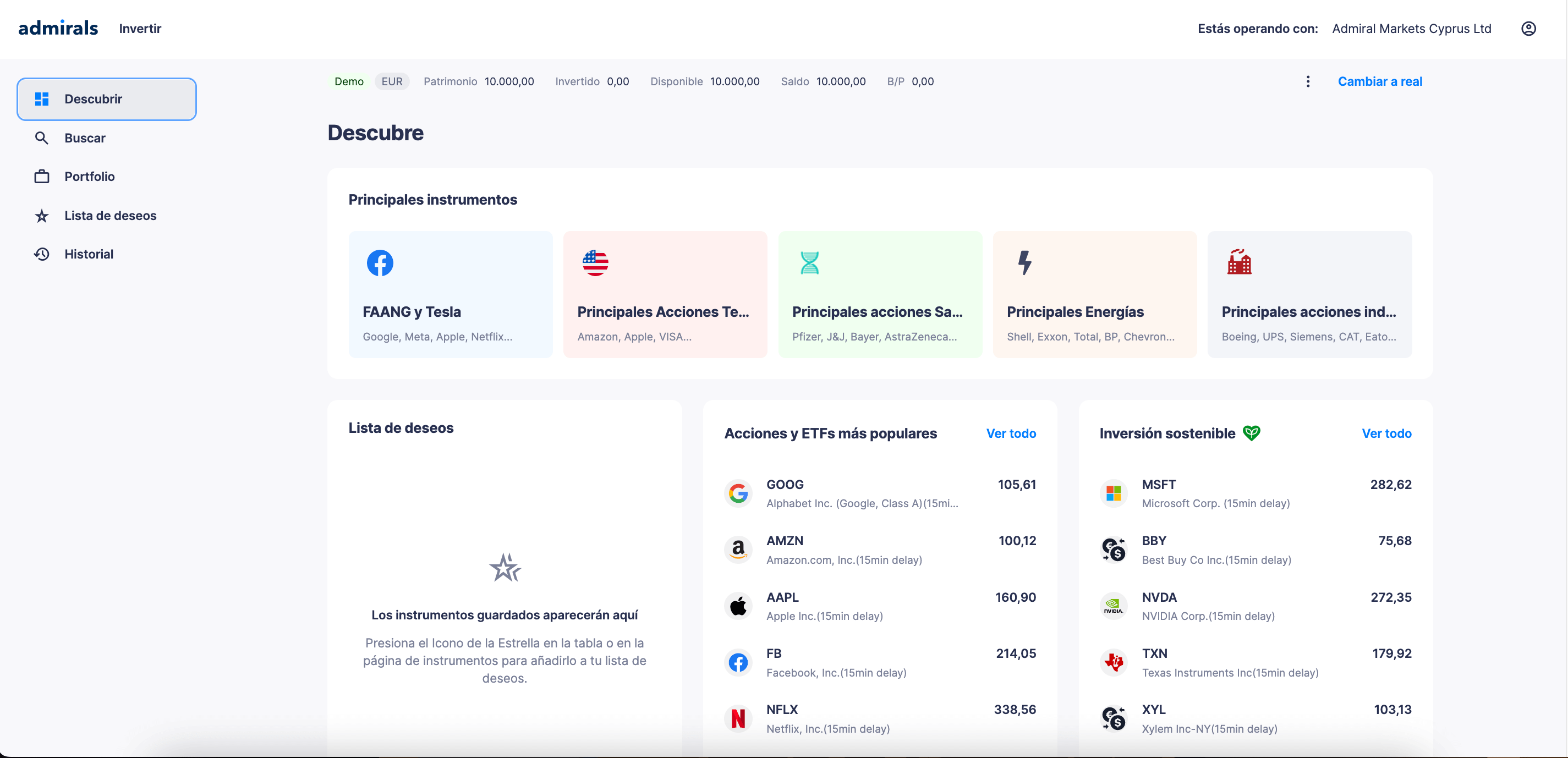Click the Facebook logo next to FB

(738, 662)
